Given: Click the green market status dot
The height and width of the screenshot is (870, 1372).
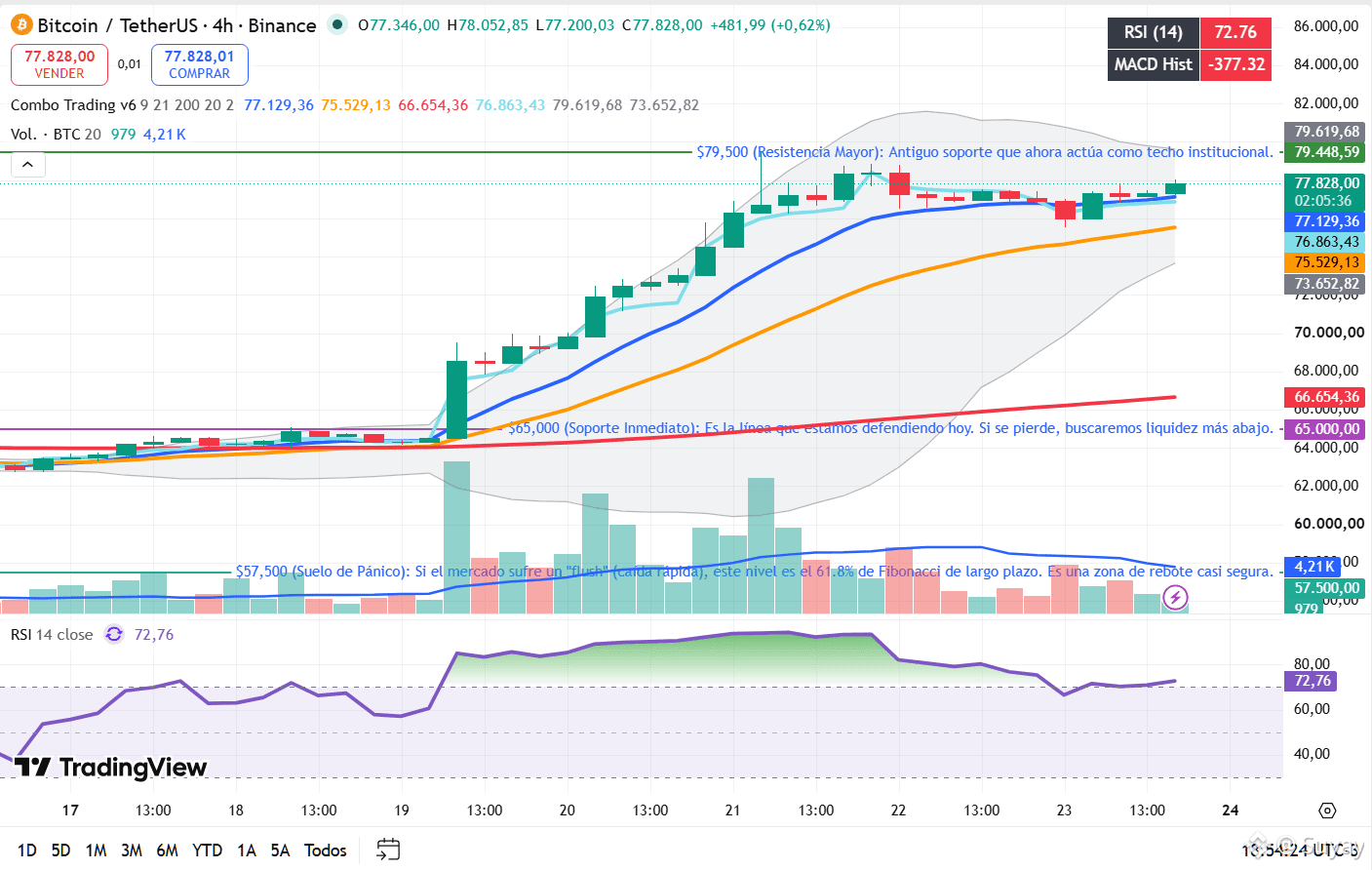Looking at the screenshot, I should (x=337, y=25).
